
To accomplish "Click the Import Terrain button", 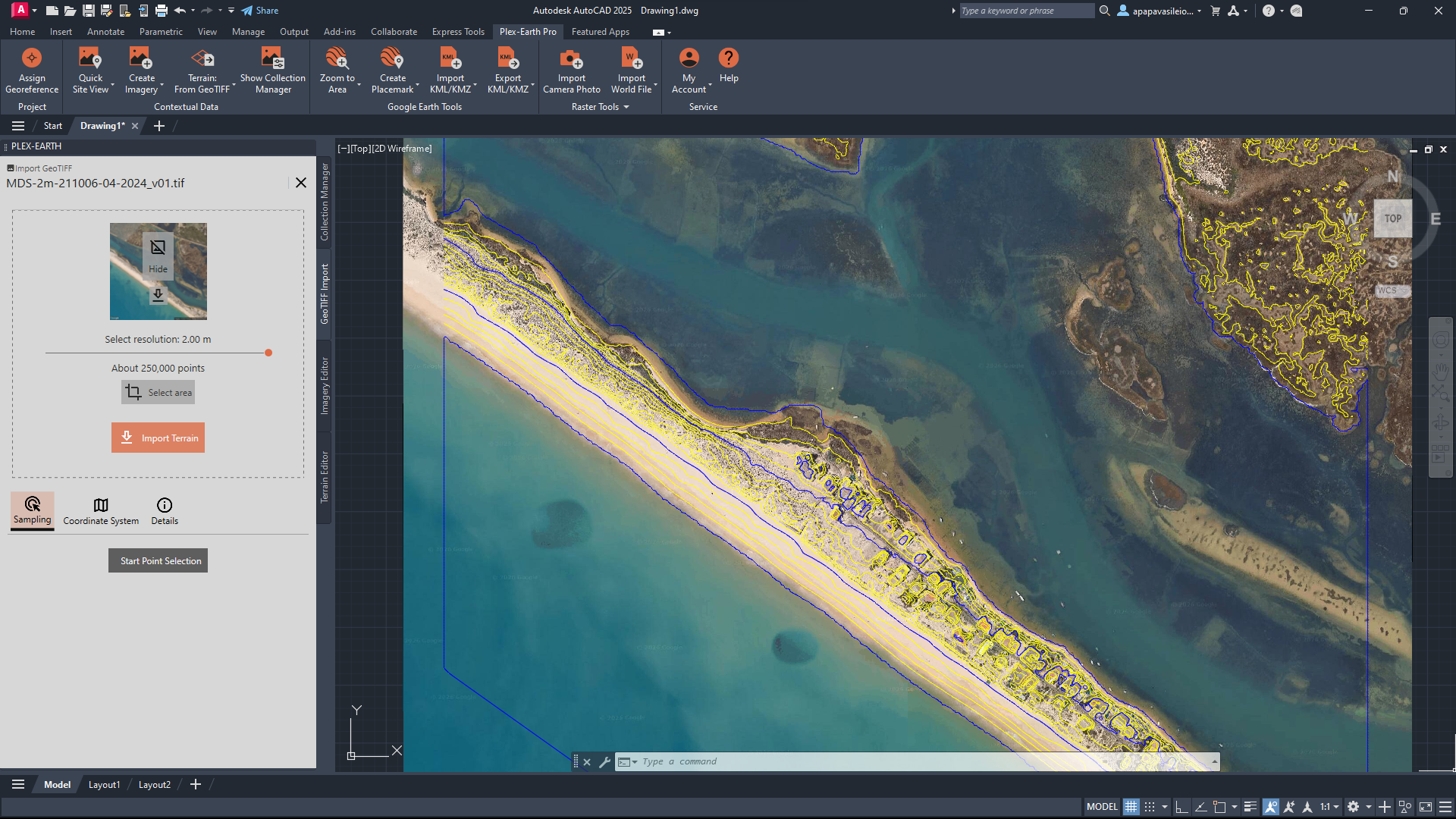I will pyautogui.click(x=158, y=438).
